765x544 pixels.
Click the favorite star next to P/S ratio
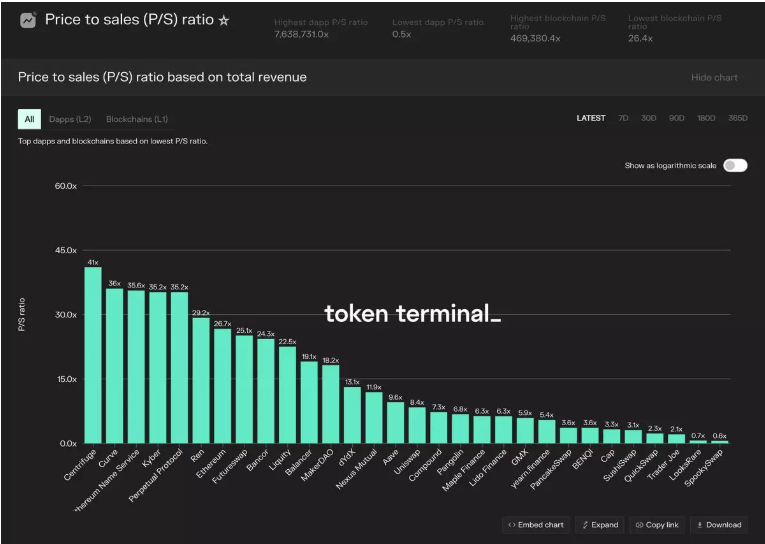point(224,19)
